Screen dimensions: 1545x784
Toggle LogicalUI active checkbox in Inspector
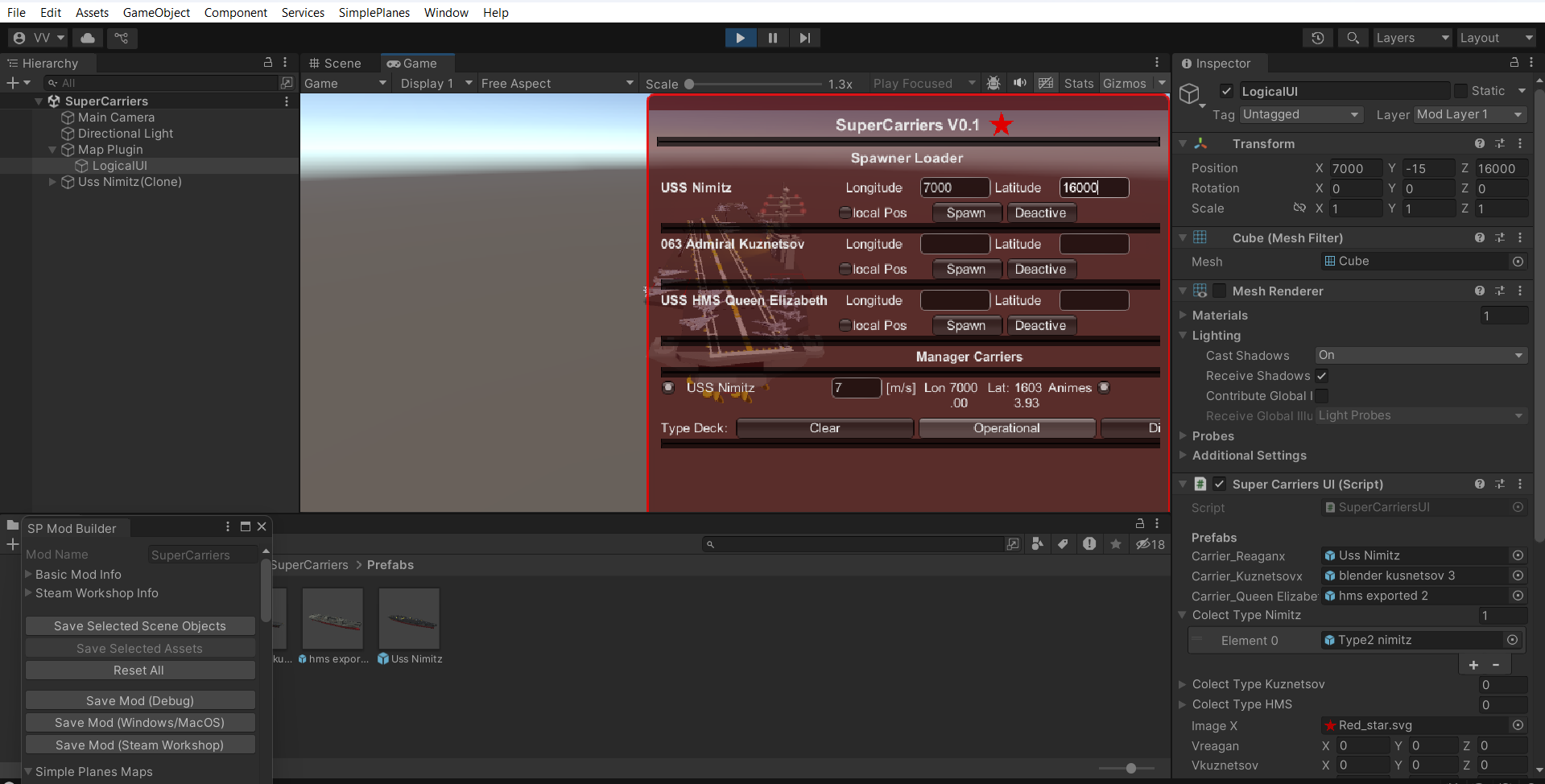click(1226, 91)
